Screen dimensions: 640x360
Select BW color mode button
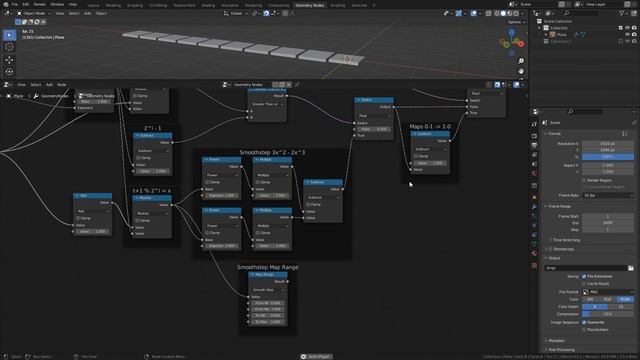590,299
